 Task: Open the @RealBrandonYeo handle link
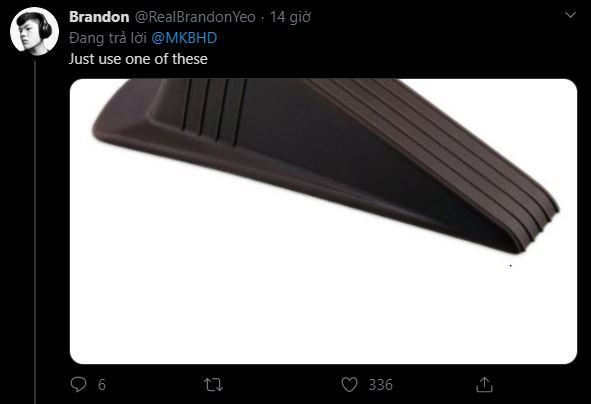click(195, 17)
